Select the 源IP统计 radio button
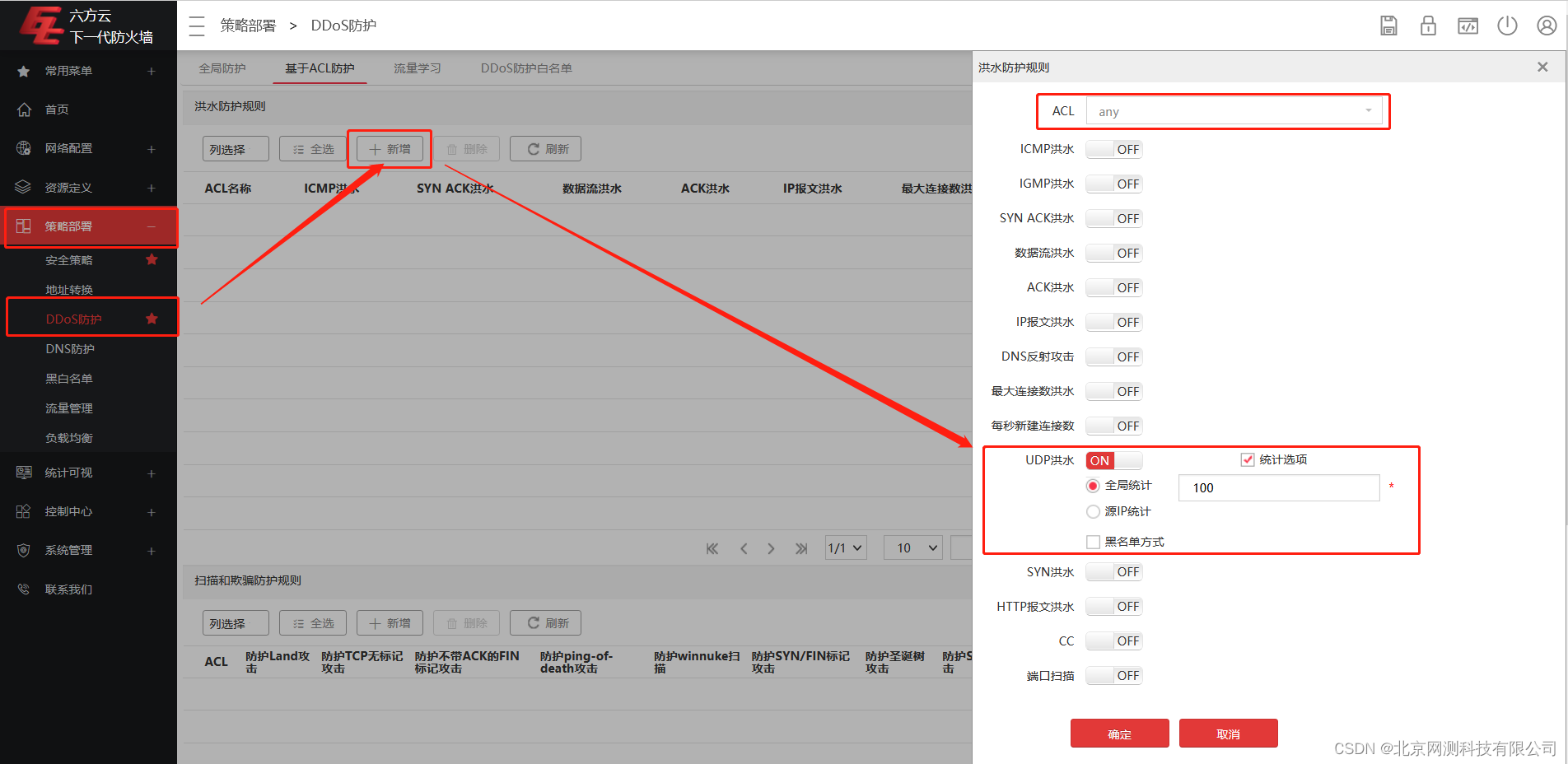 tap(1093, 511)
